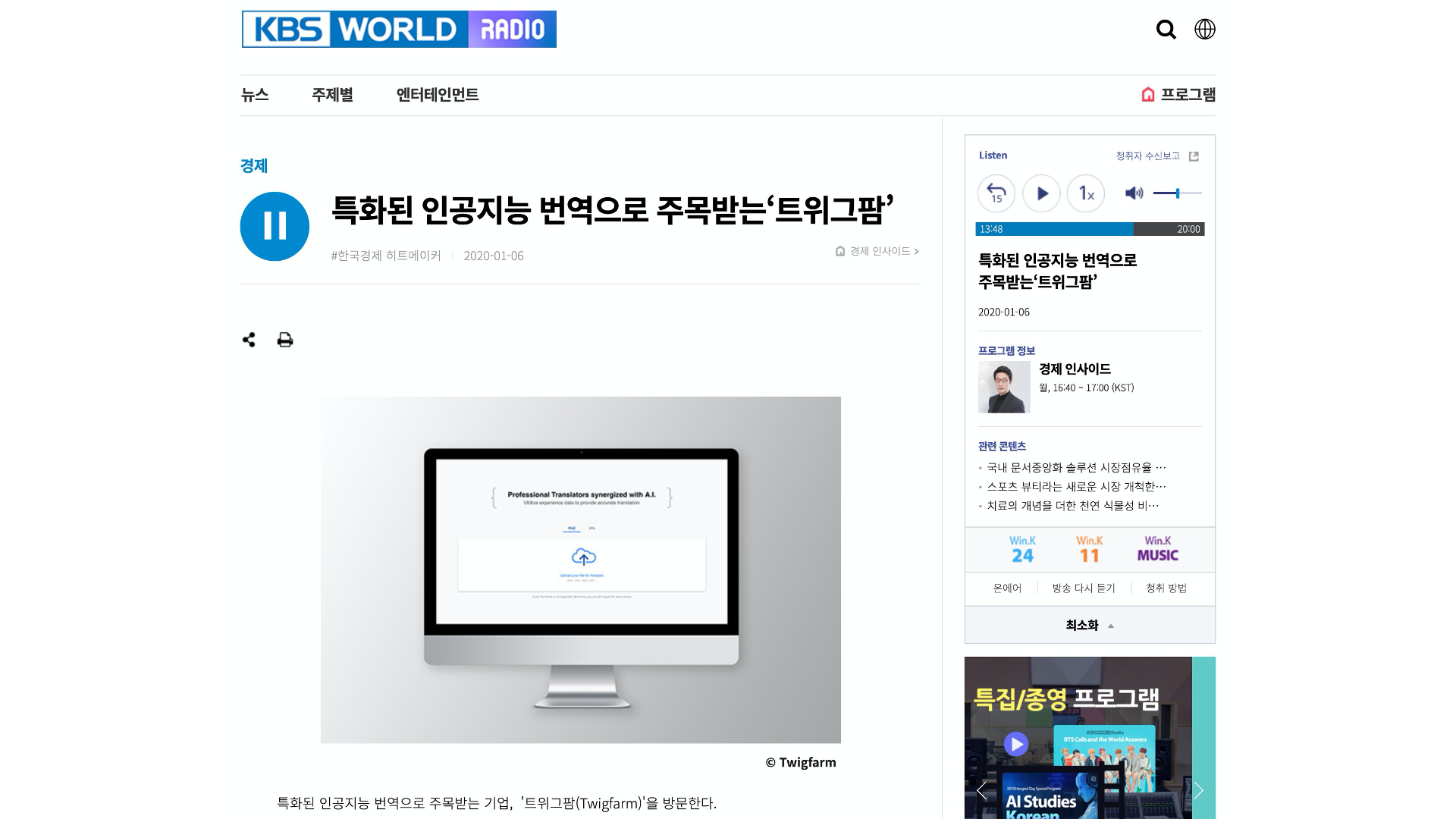Open the 뉴스 menu
Screen dimensions: 1456x819
click(x=255, y=95)
